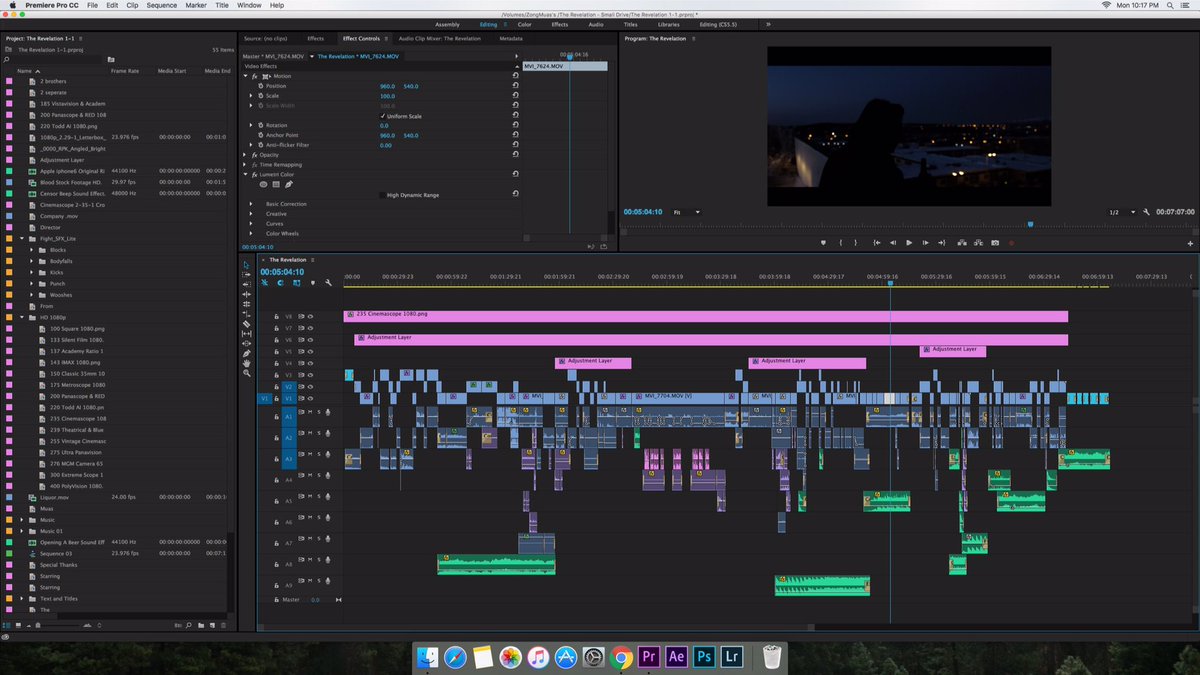This screenshot has height=675, width=1200.
Task: Expand the Music folder in the Project panel
Action: coord(21,520)
